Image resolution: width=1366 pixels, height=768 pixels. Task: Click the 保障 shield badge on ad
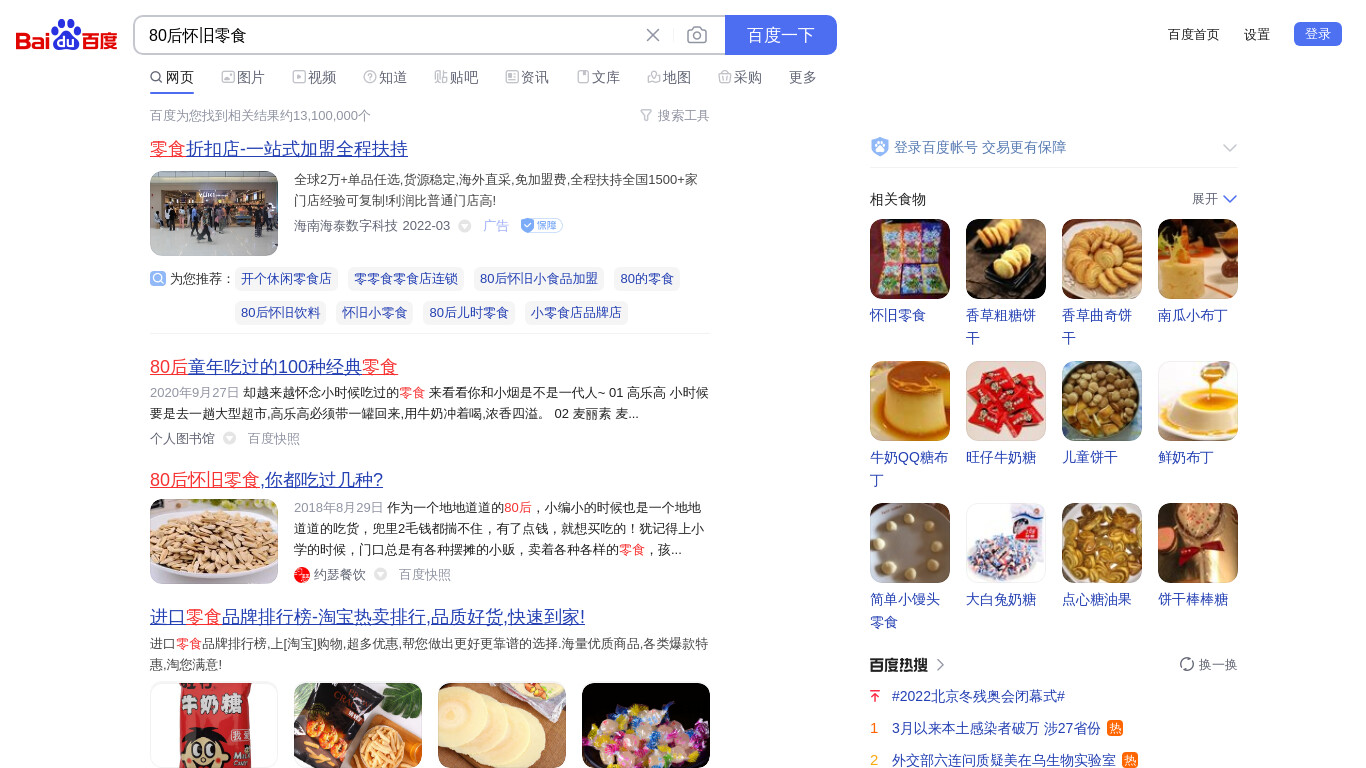point(541,226)
